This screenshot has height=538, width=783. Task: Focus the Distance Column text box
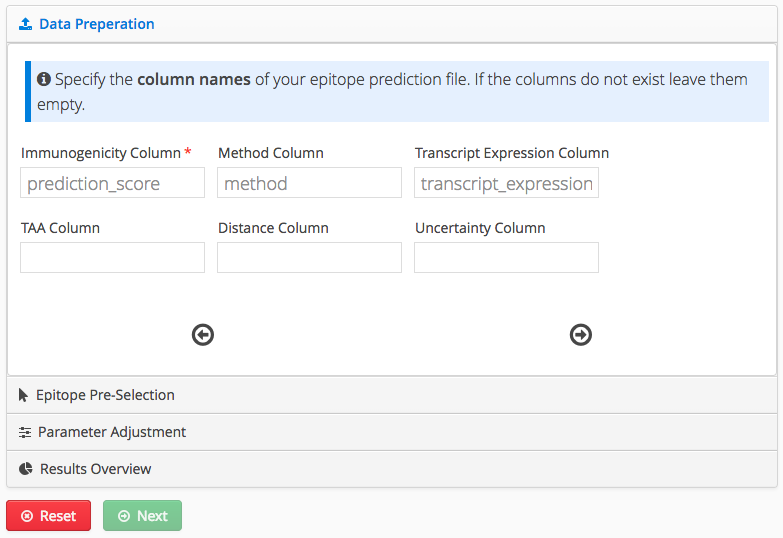click(309, 258)
